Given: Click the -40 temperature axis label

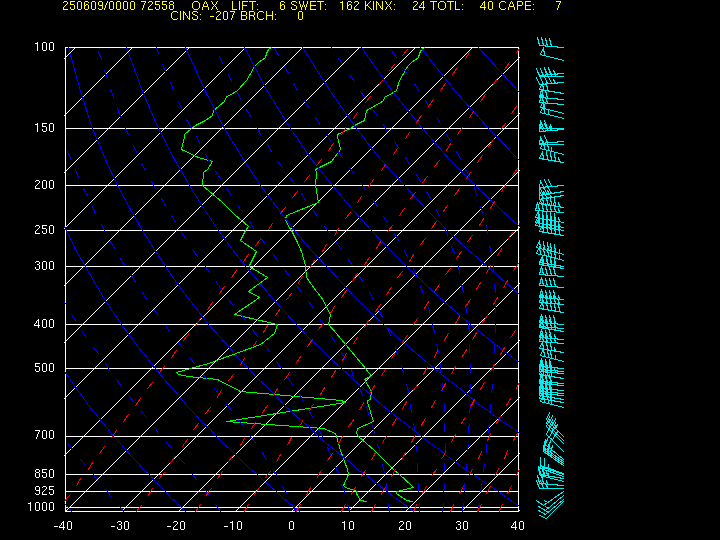Looking at the screenshot, I should click(x=63, y=526).
